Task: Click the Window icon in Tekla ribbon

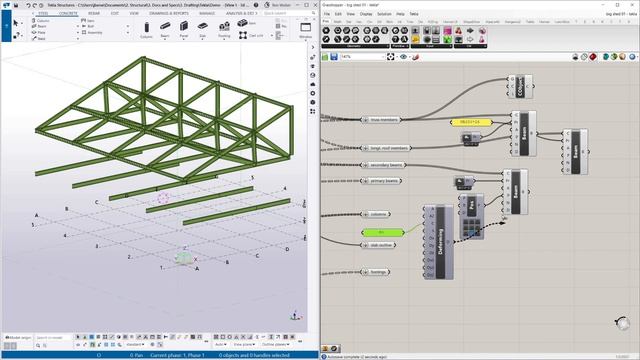Action: 305,27
